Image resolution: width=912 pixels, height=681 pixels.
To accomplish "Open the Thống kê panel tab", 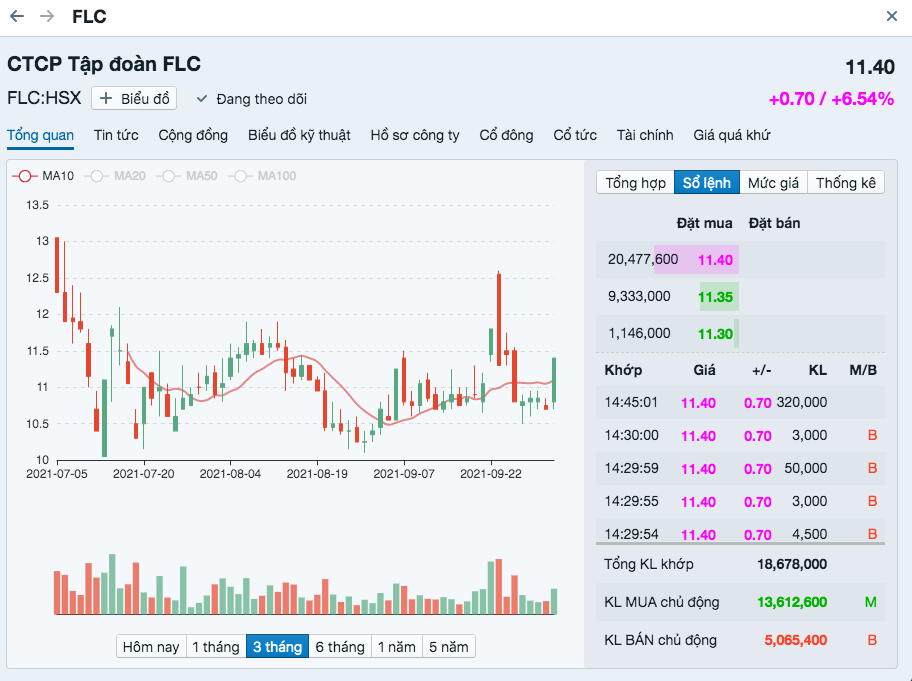I will tap(846, 183).
